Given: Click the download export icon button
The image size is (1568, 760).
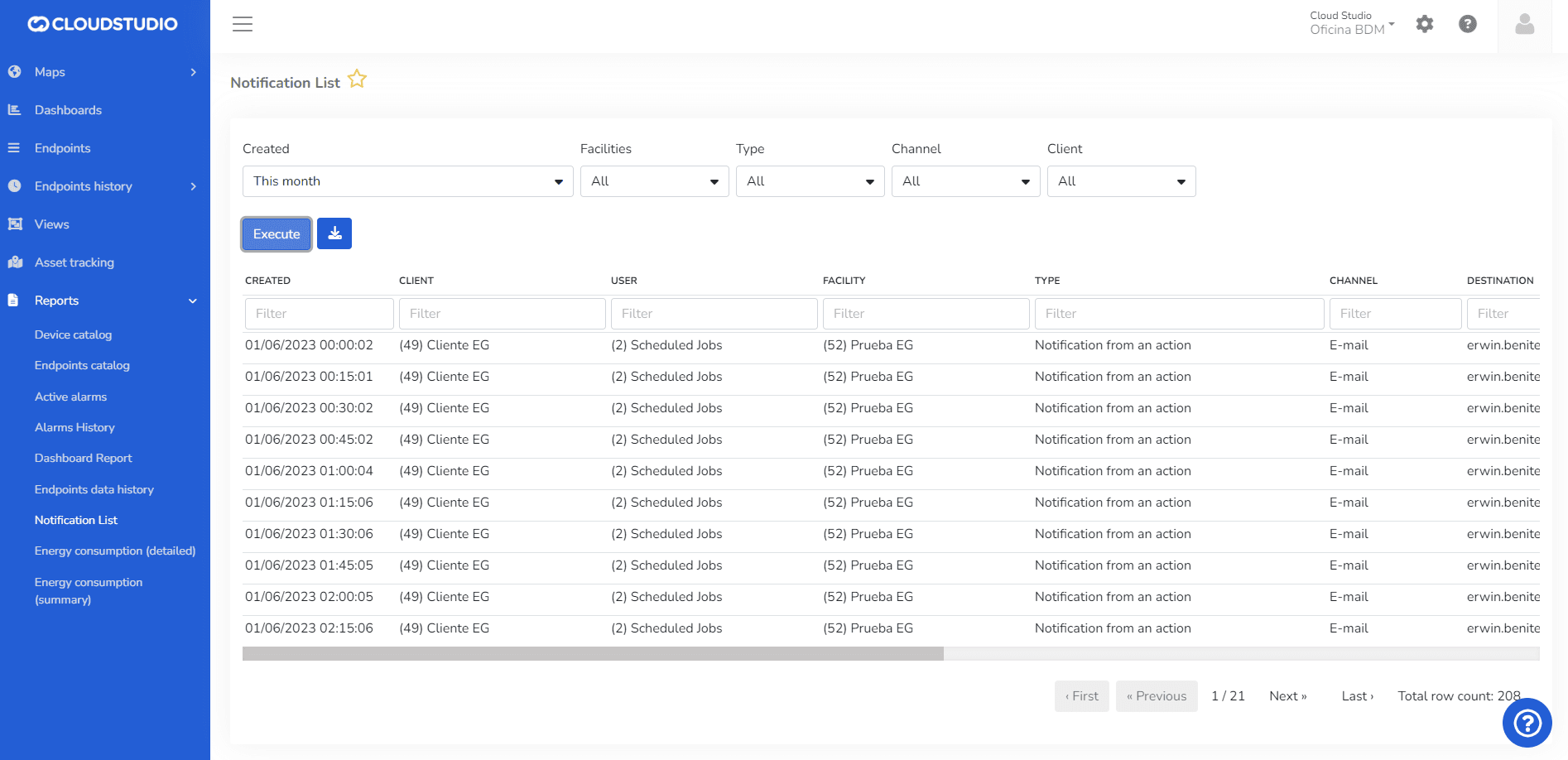Looking at the screenshot, I should click(x=334, y=233).
